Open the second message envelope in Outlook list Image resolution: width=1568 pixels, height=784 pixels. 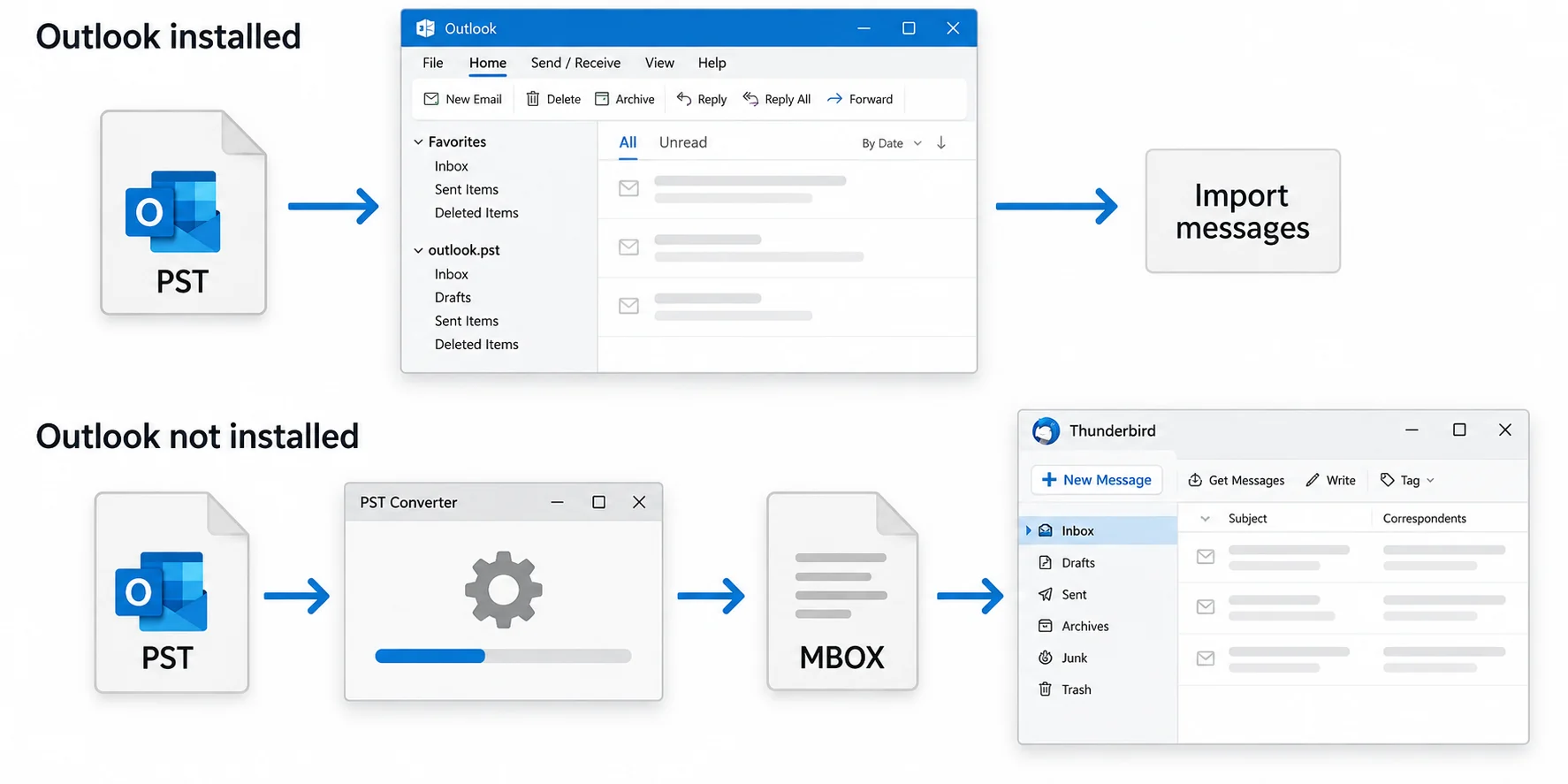point(628,247)
